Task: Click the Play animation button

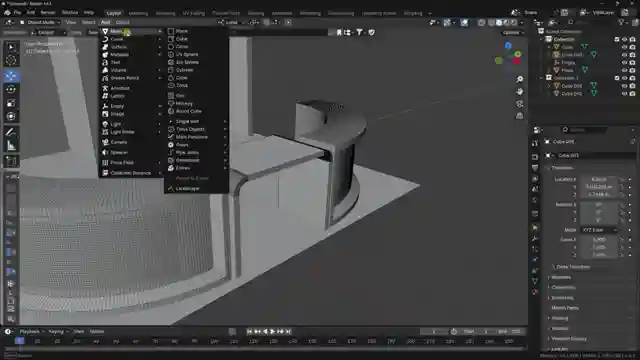Action: click(x=273, y=331)
